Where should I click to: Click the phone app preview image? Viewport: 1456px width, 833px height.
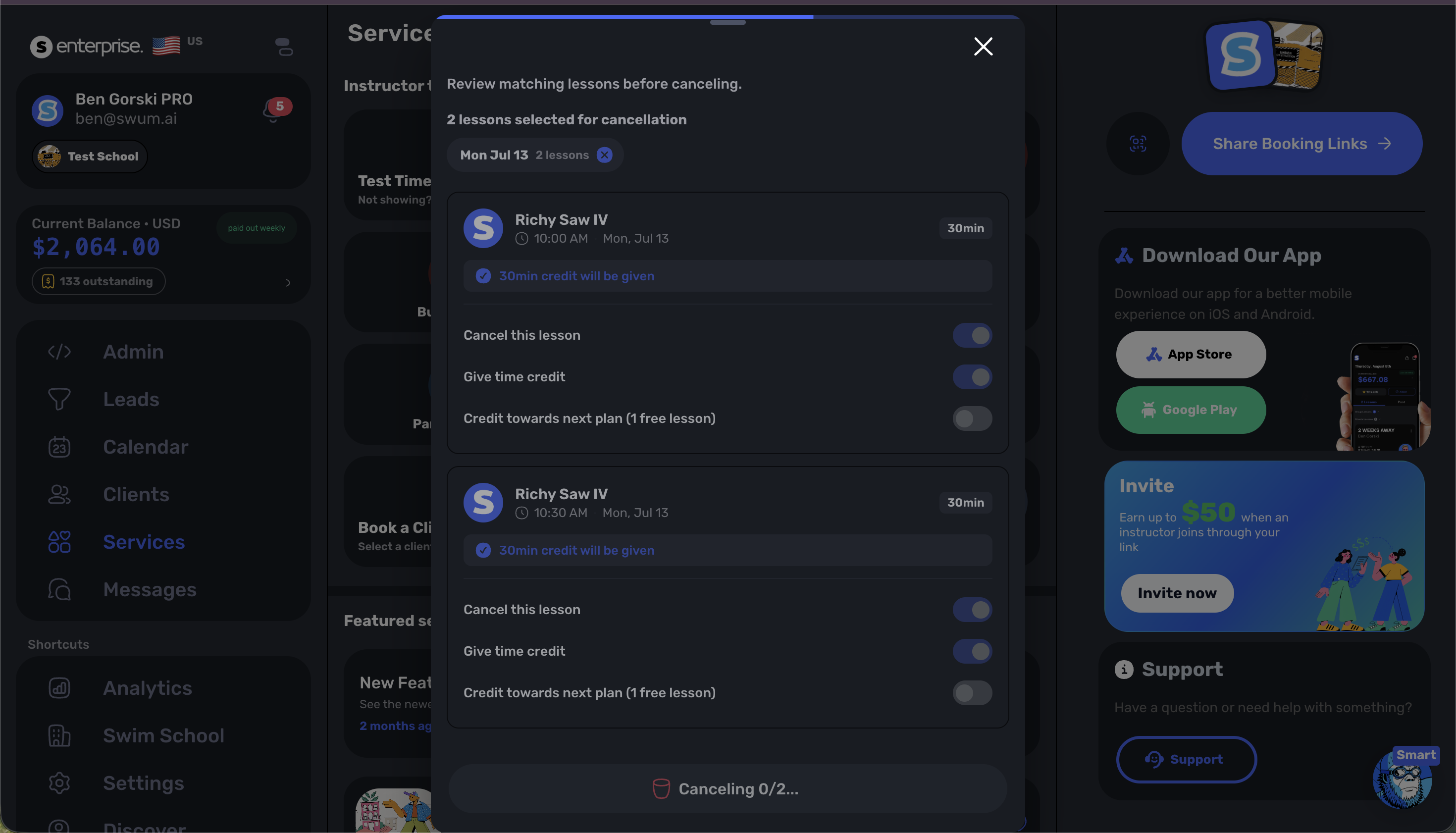click(1383, 397)
